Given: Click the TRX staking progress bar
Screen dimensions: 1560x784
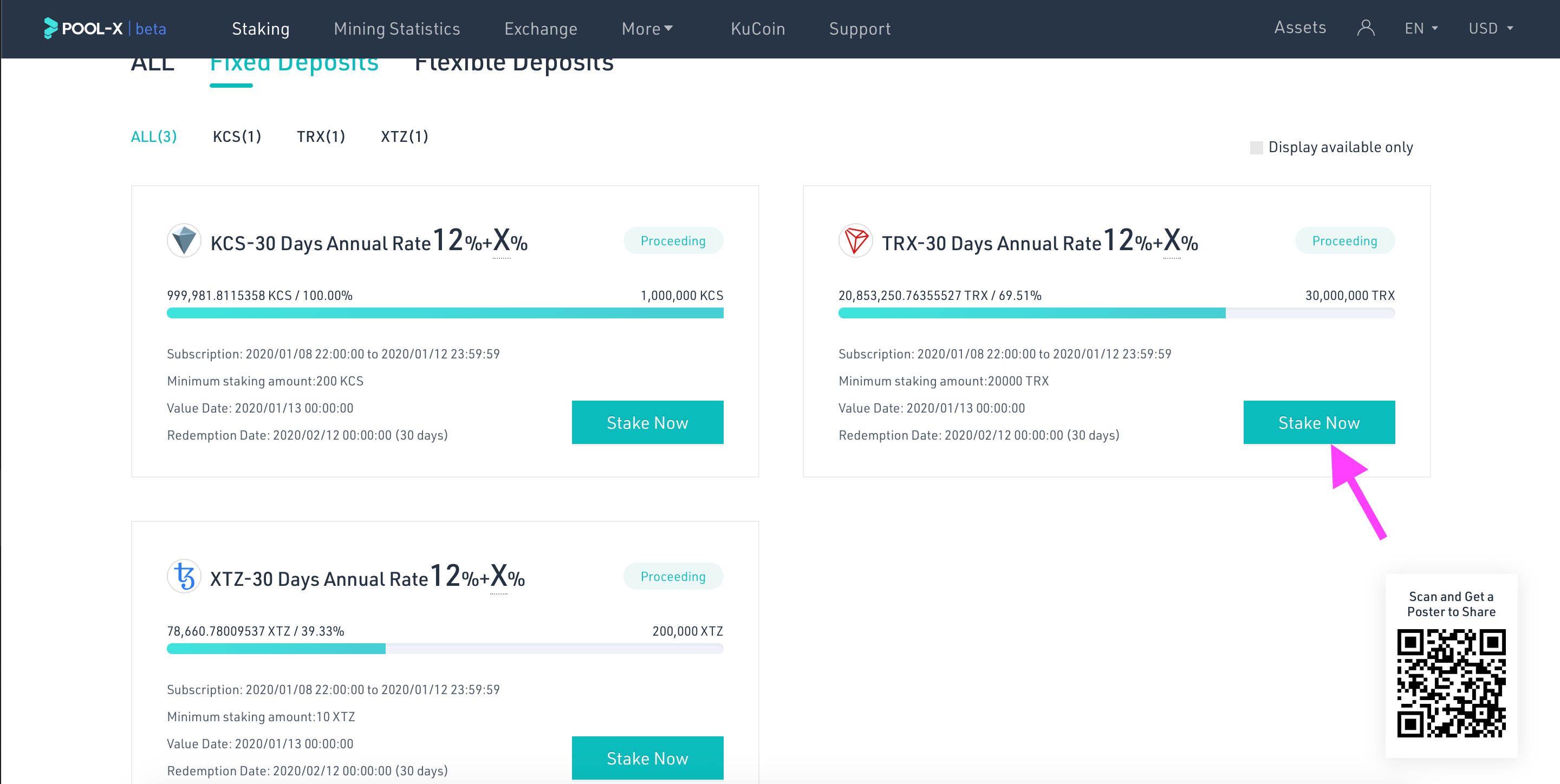Looking at the screenshot, I should [x=1117, y=313].
